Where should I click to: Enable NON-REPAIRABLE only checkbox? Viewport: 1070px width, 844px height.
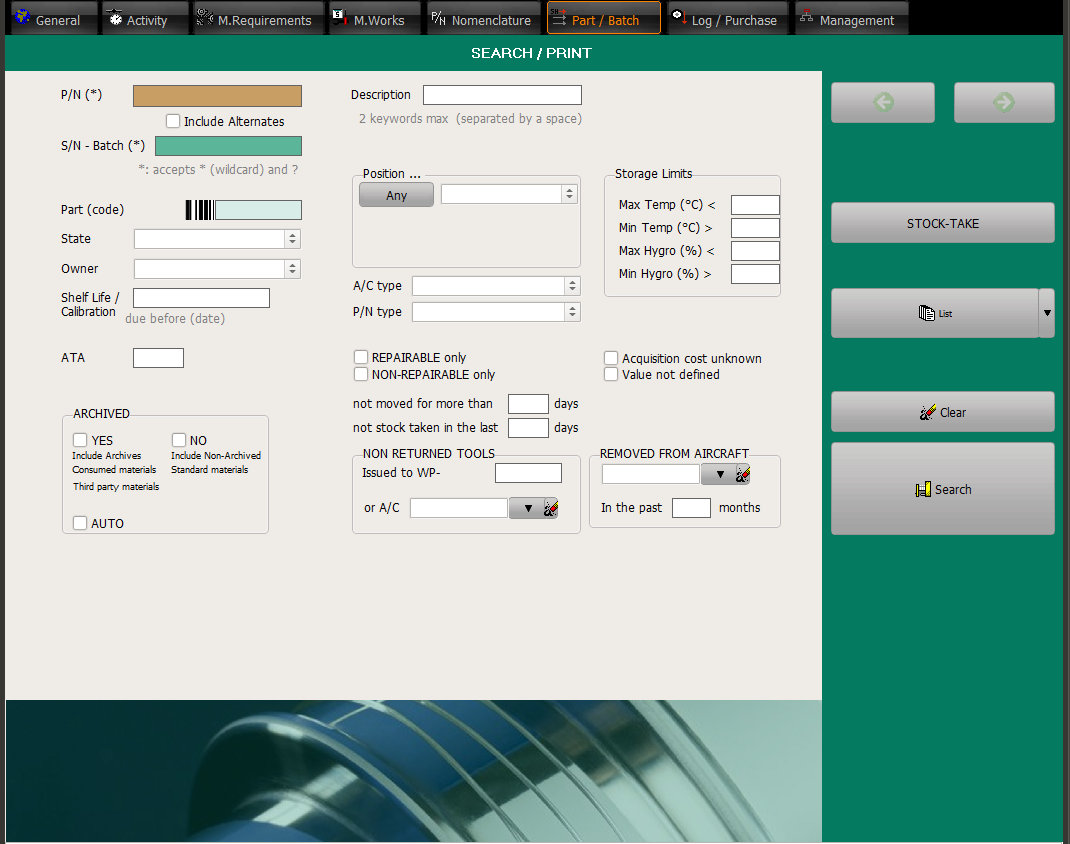[361, 374]
